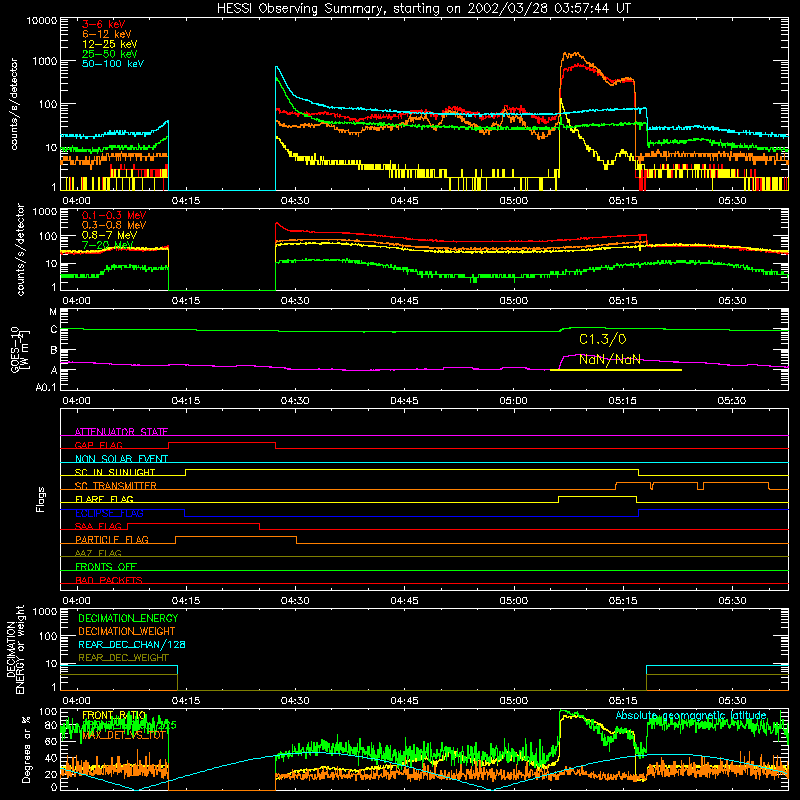The height and width of the screenshot is (800, 800).
Task: Choose the SC_TRANSMITTER flag label
Action: (x=115, y=485)
